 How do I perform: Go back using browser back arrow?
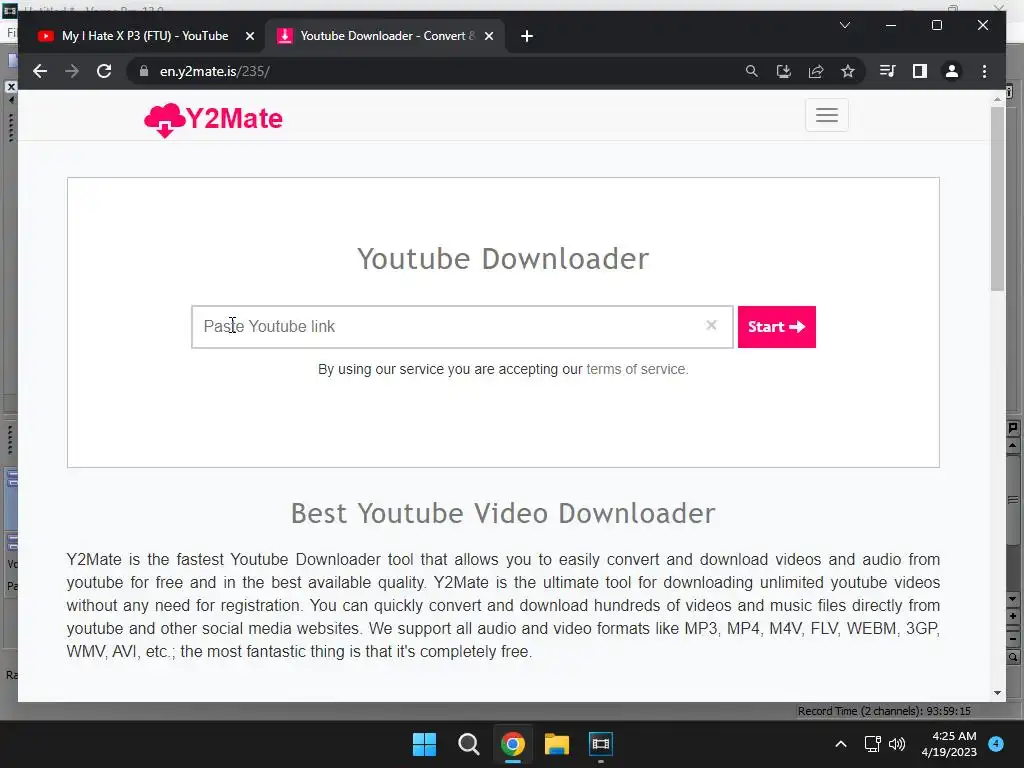click(x=40, y=71)
